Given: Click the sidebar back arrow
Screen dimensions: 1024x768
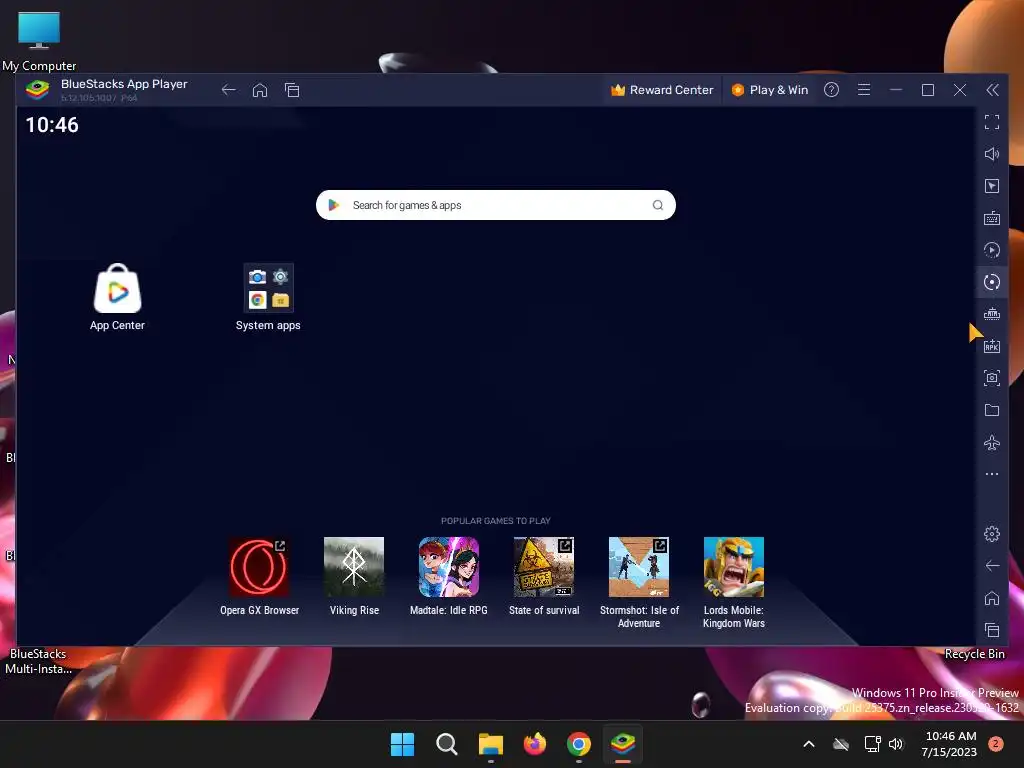Looking at the screenshot, I should click(992, 566).
